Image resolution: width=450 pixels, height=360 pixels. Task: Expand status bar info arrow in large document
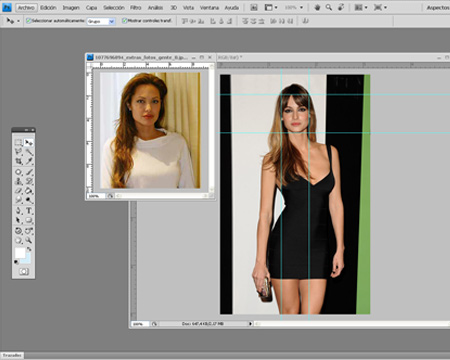(x=250, y=324)
